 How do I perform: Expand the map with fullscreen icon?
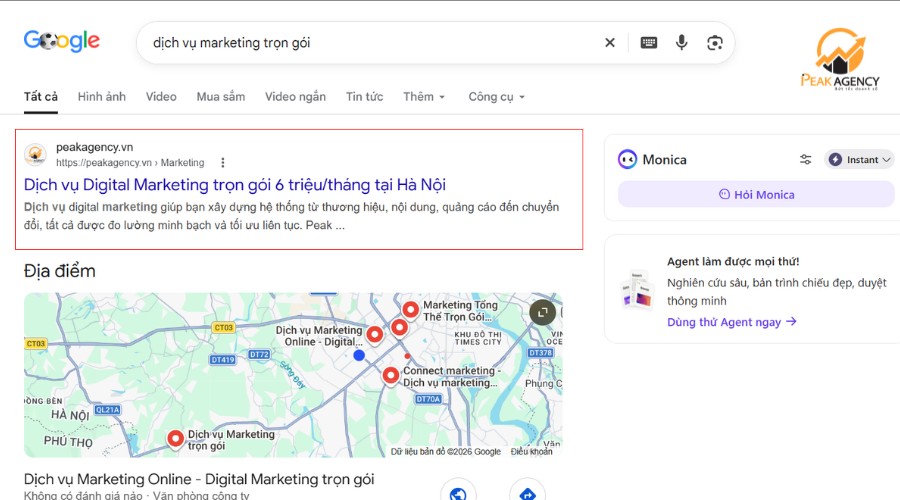click(x=542, y=312)
